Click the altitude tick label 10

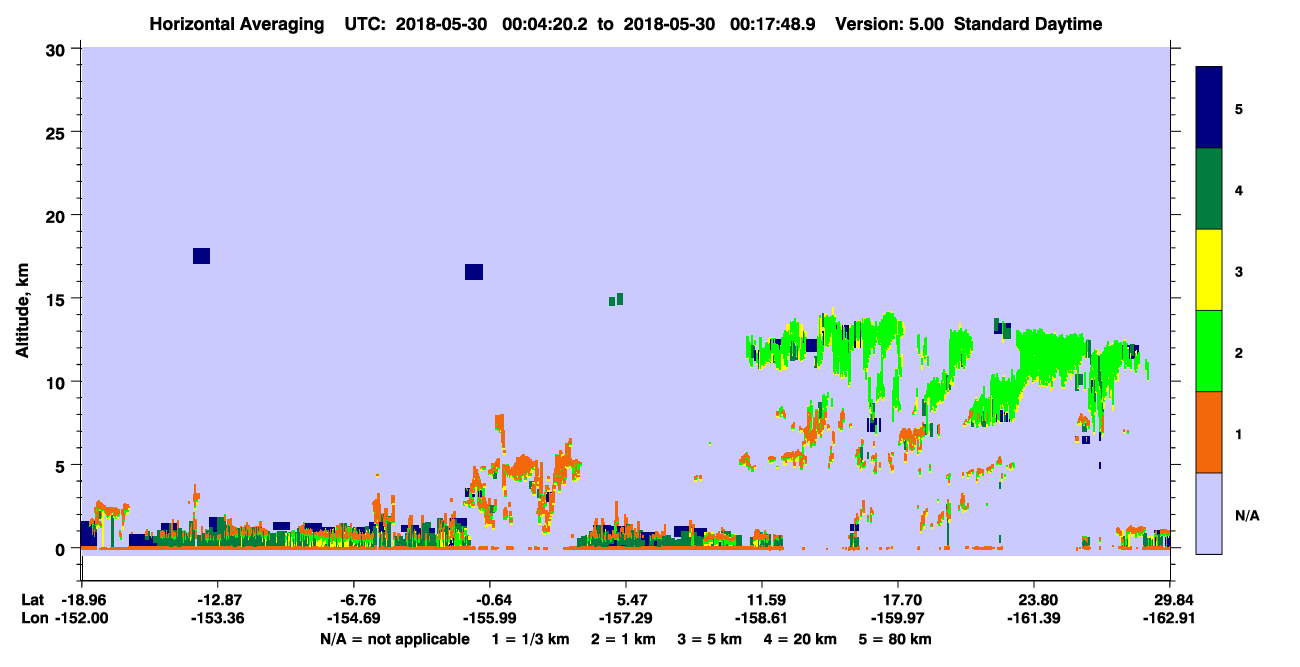click(x=58, y=382)
